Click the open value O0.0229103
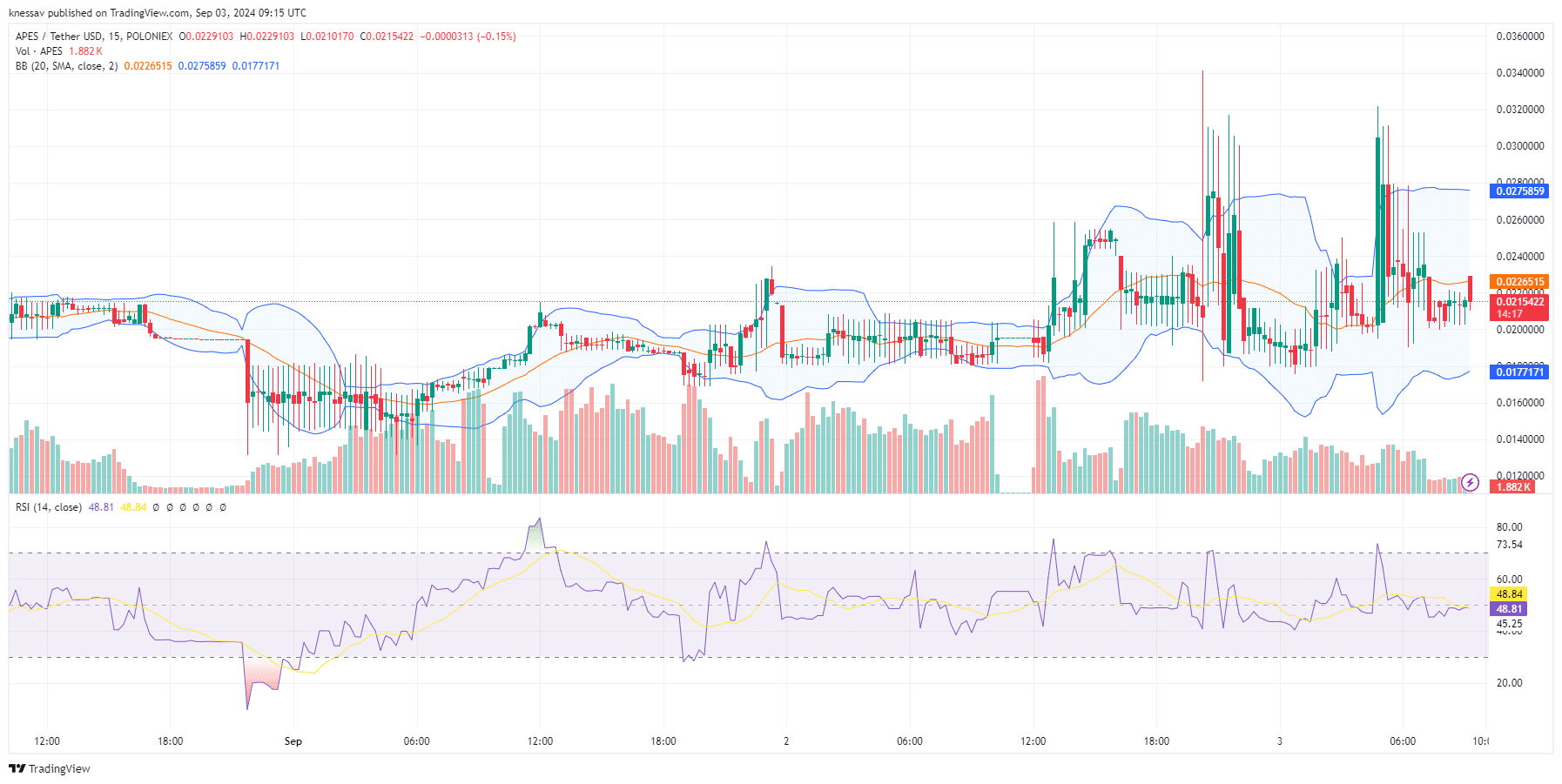This screenshot has height=784, width=1562. pos(206,37)
